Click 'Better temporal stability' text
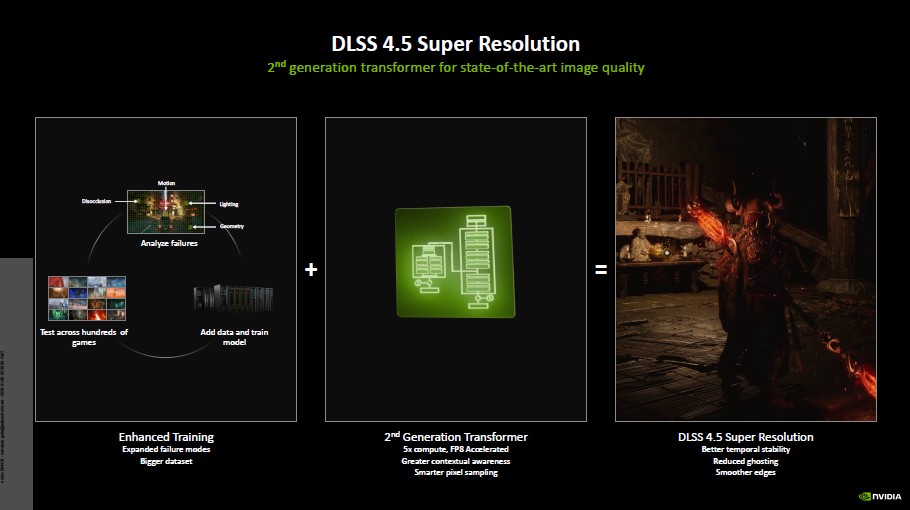The height and width of the screenshot is (510, 910). pos(746,449)
